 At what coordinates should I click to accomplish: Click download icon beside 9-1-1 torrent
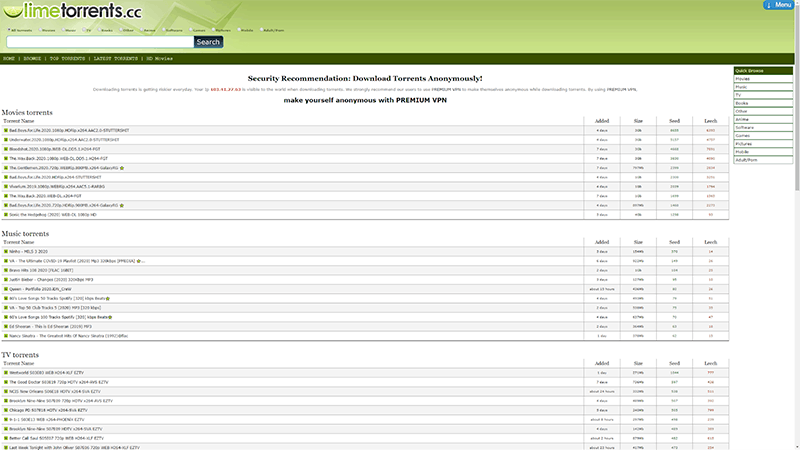point(6,419)
